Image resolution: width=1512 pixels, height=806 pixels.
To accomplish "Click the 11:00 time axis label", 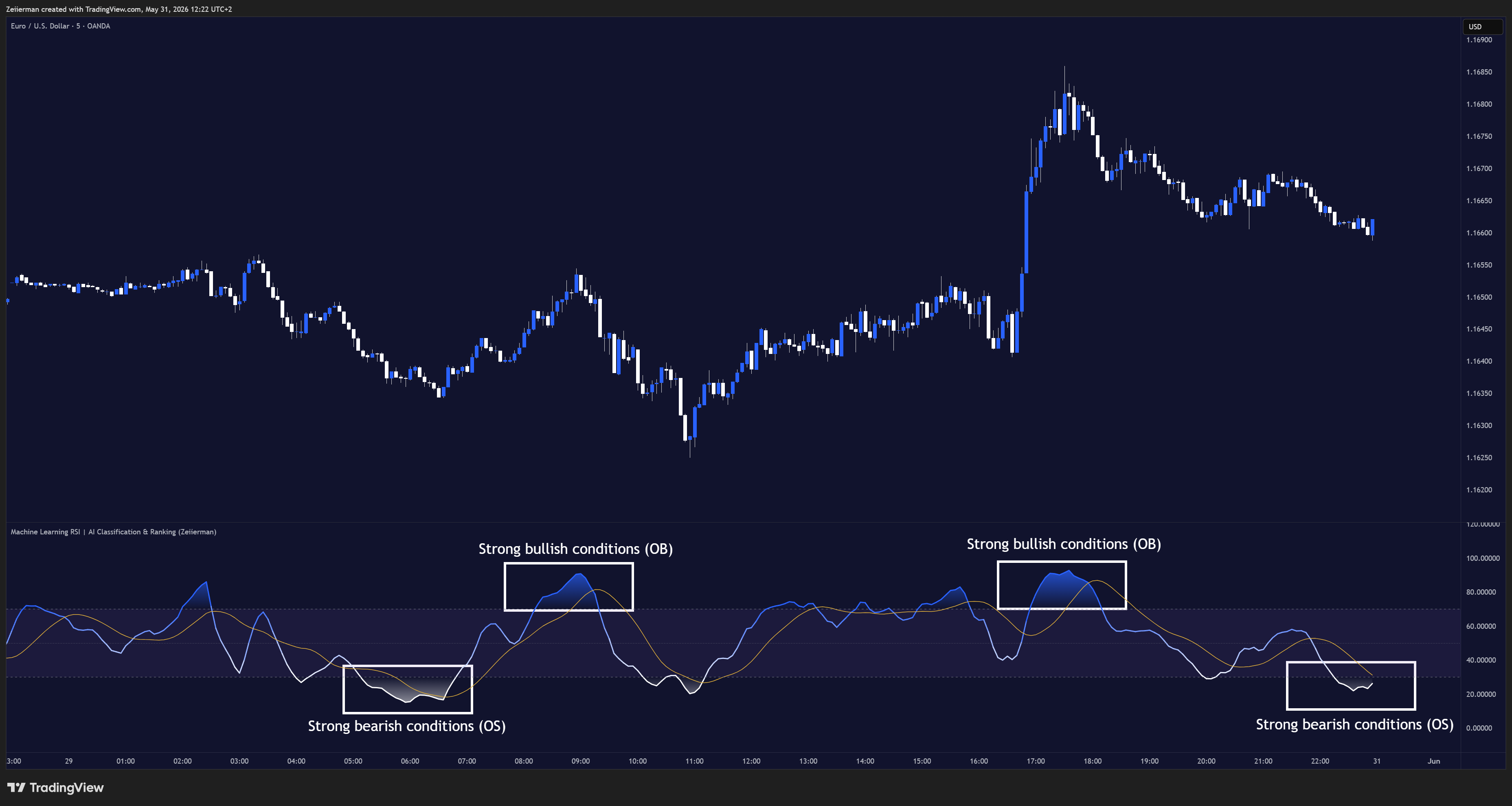I will [695, 761].
